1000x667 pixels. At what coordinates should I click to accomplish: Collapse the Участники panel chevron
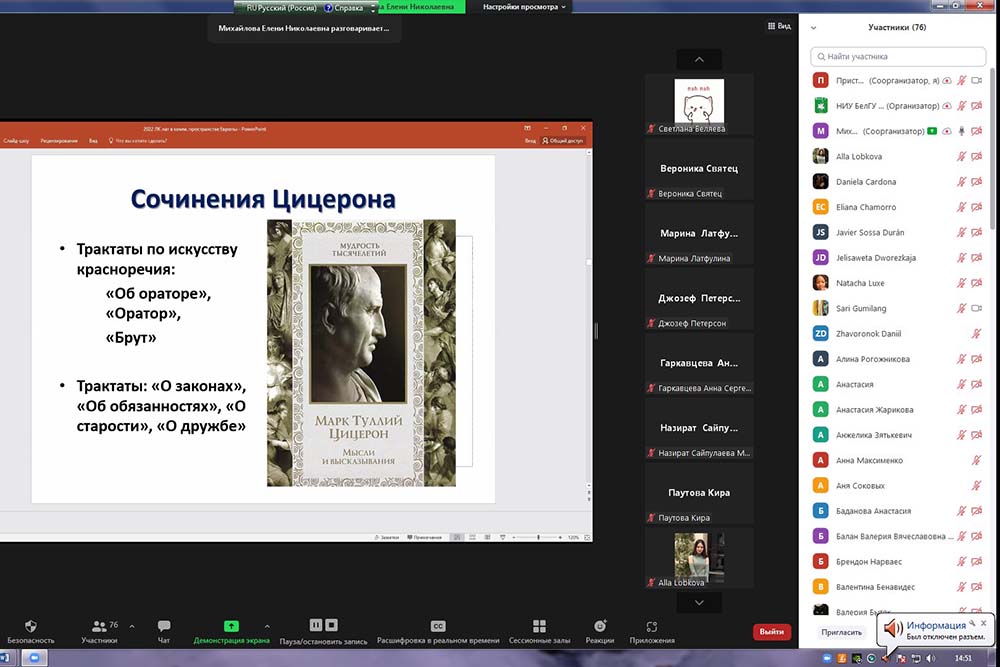pyautogui.click(x=814, y=28)
